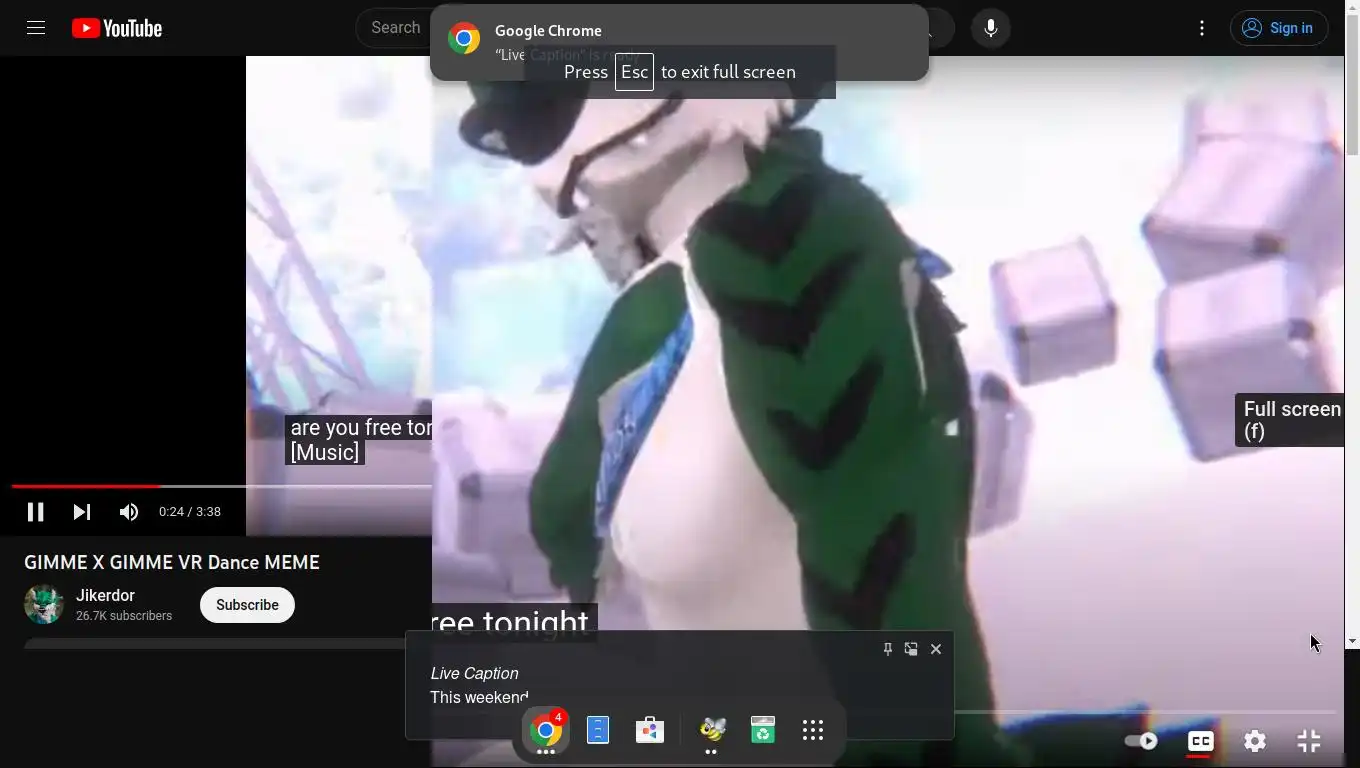The image size is (1360, 768).
Task: Show all apps grid in the dock
Action: click(813, 730)
